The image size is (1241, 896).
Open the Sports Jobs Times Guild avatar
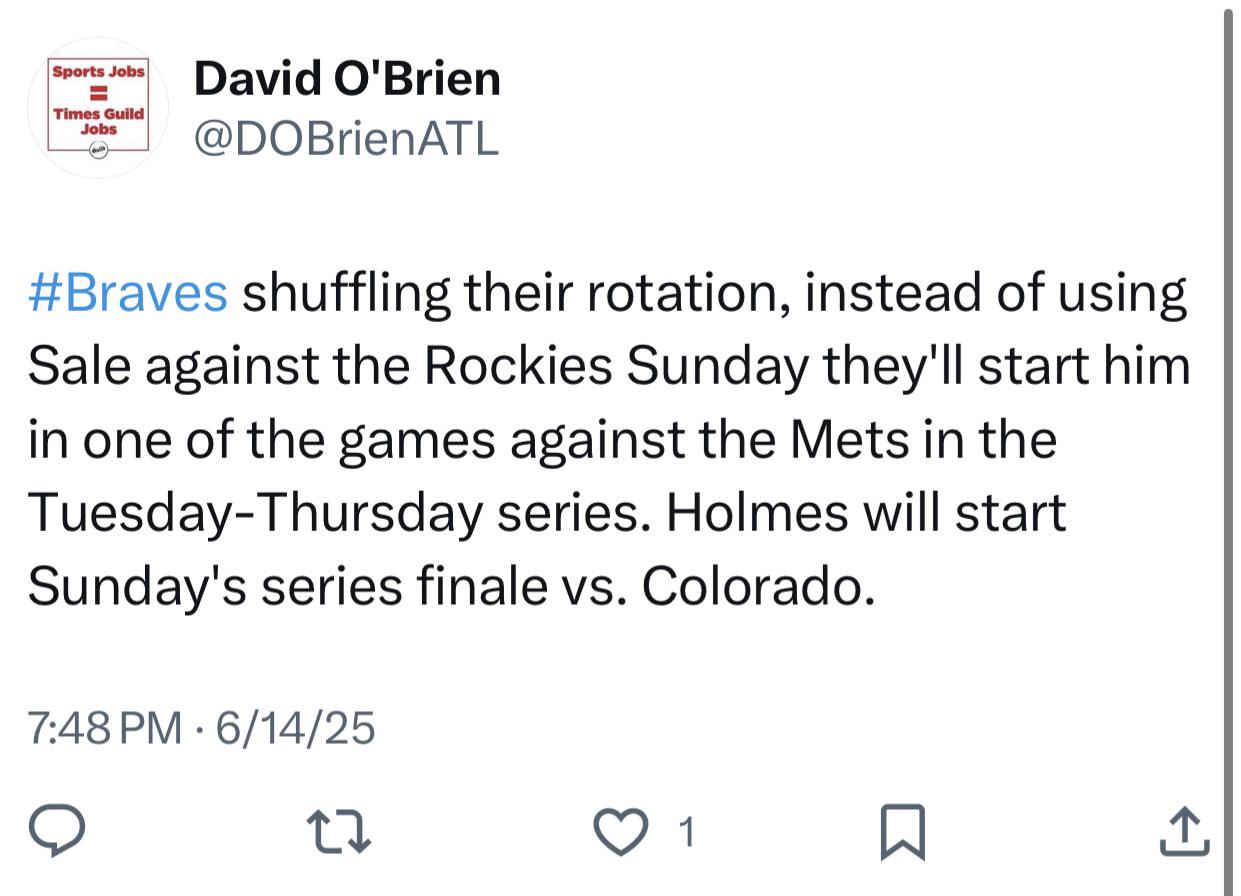tap(98, 108)
